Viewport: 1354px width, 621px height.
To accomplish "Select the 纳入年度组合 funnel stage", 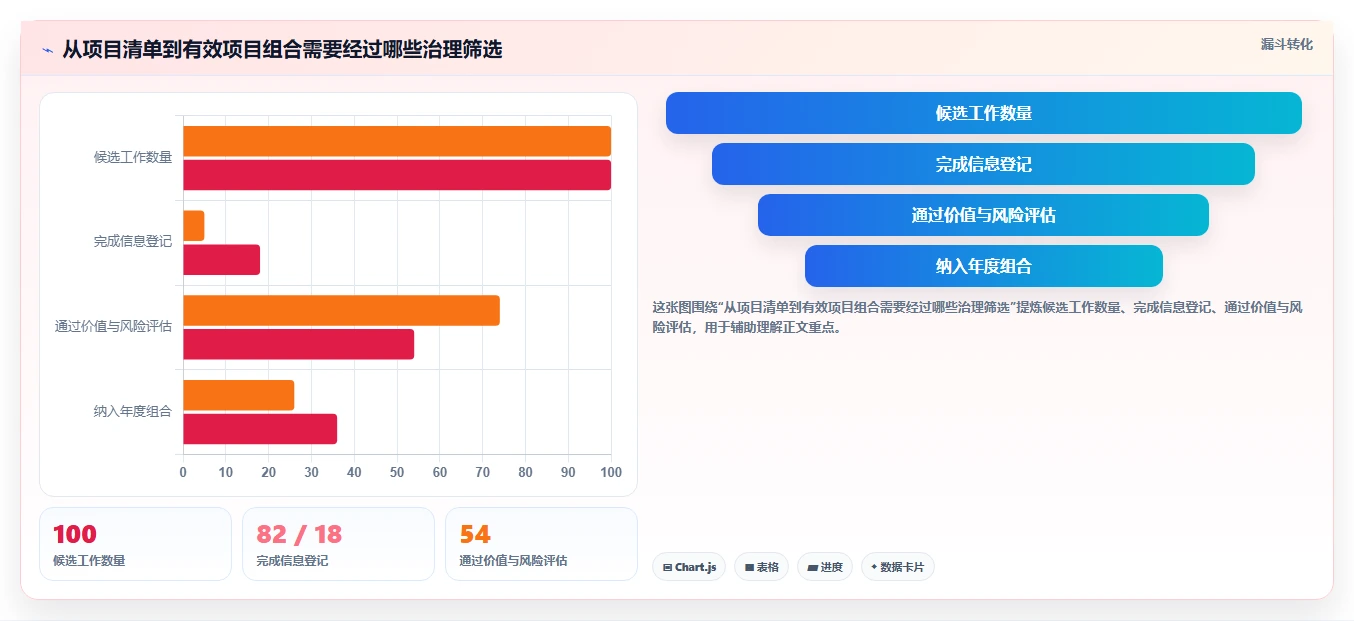I will pos(984,266).
